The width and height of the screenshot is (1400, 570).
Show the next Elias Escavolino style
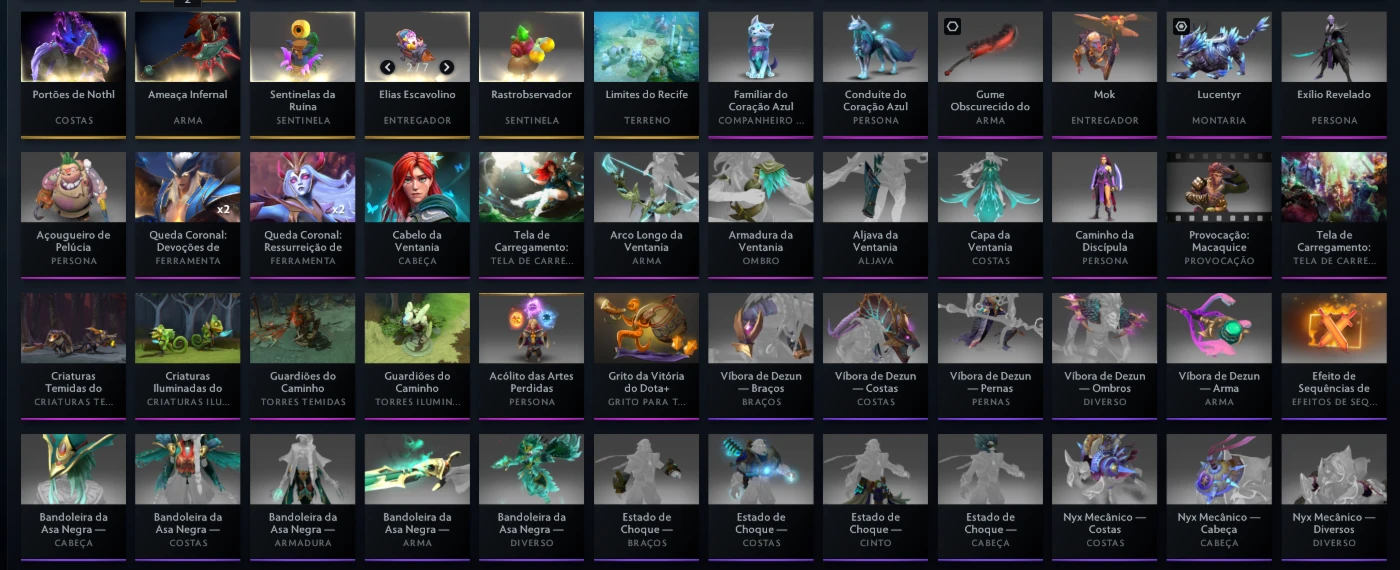click(446, 67)
